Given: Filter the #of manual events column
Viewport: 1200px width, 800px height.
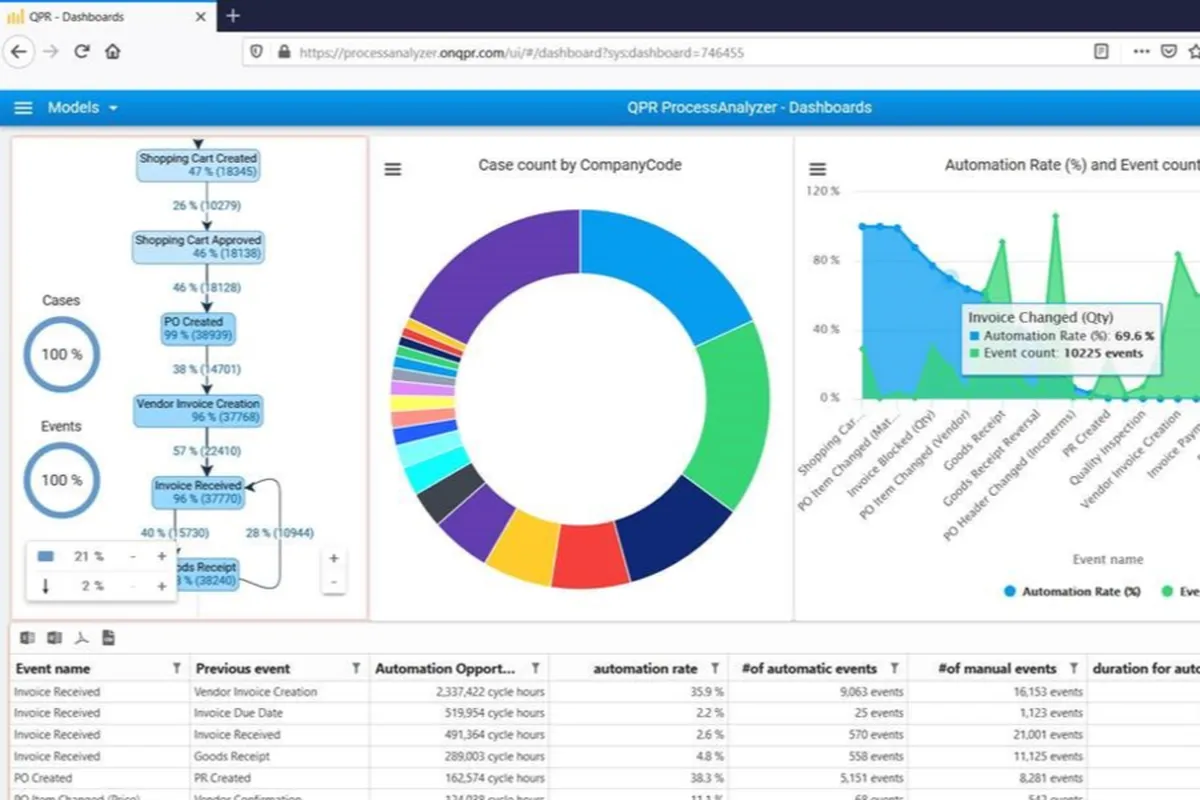Looking at the screenshot, I should click(x=1073, y=669).
